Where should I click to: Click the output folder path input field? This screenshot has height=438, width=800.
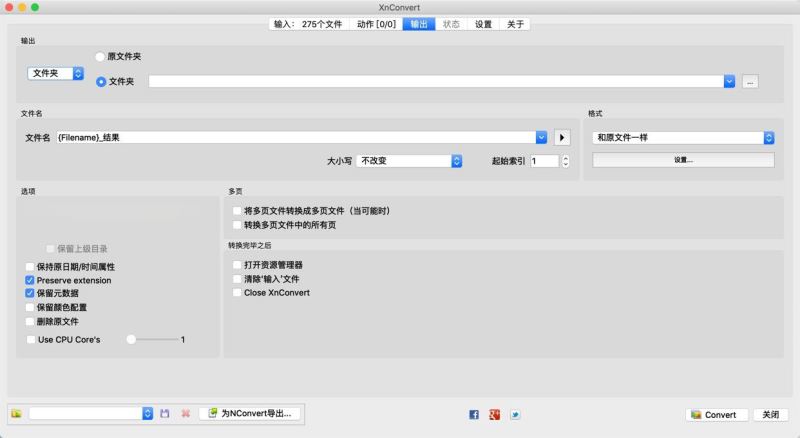pyautogui.click(x=436, y=81)
